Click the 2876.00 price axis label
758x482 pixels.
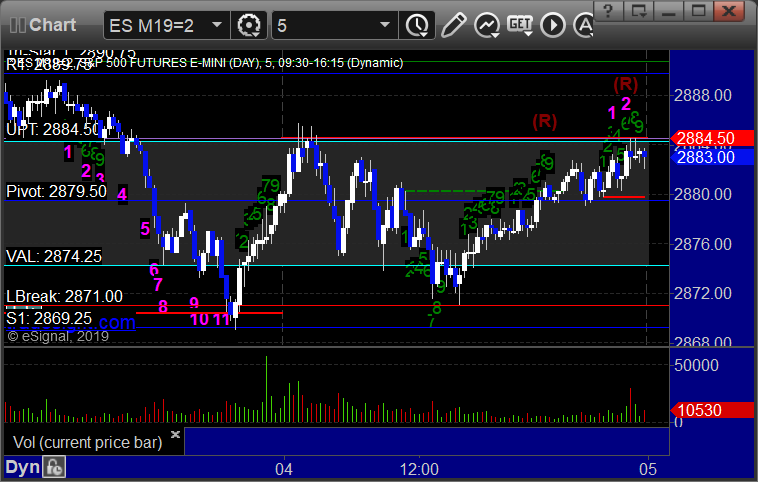703,244
